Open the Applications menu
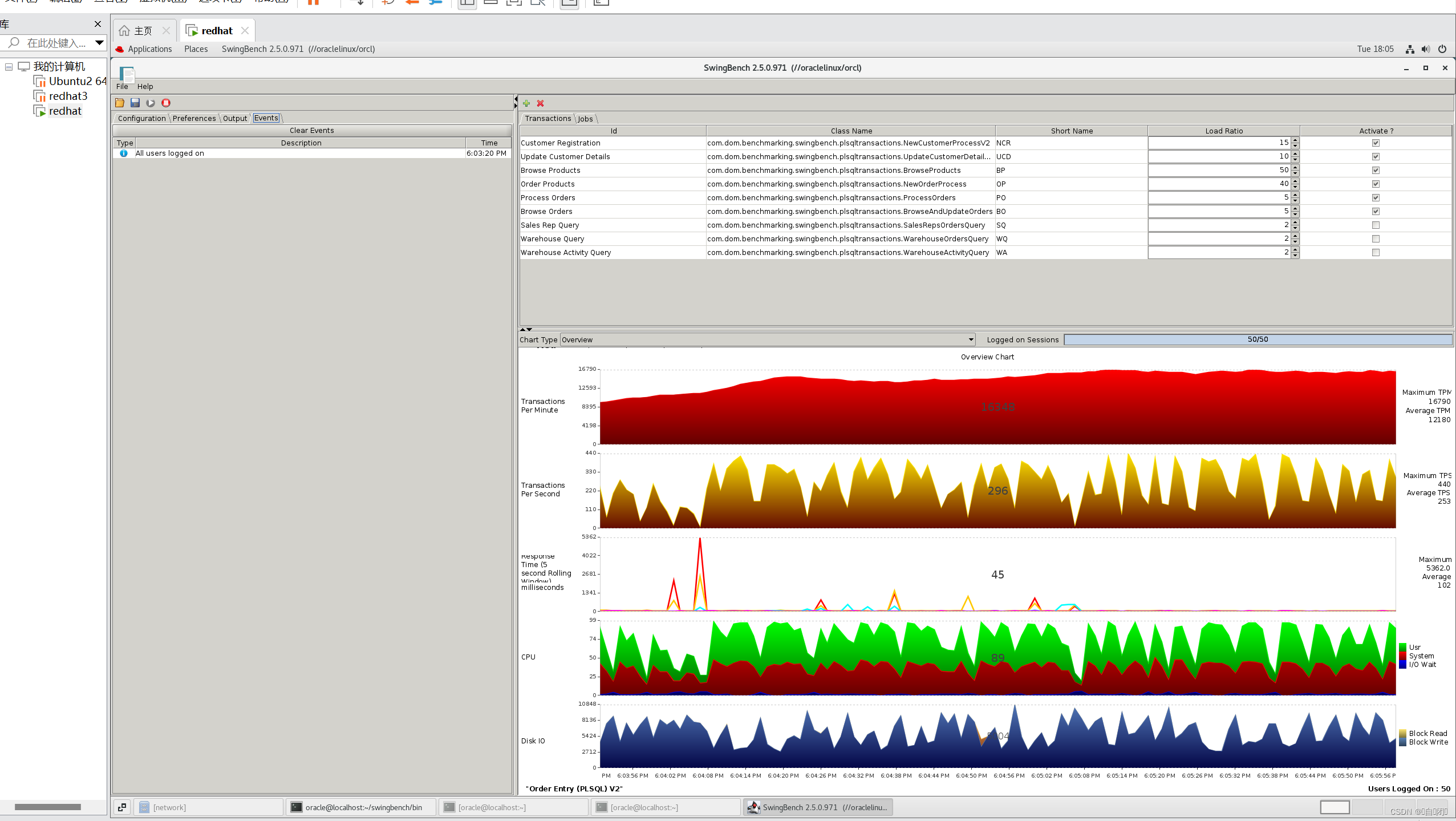Image resolution: width=1456 pixels, height=821 pixels. pos(149,49)
